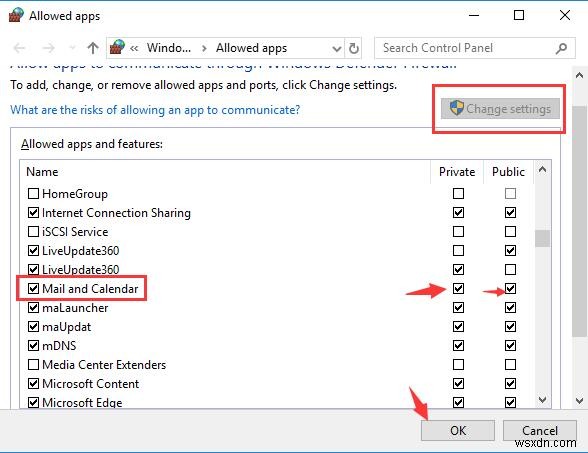Maximize the Allowed apps window

[519, 15]
